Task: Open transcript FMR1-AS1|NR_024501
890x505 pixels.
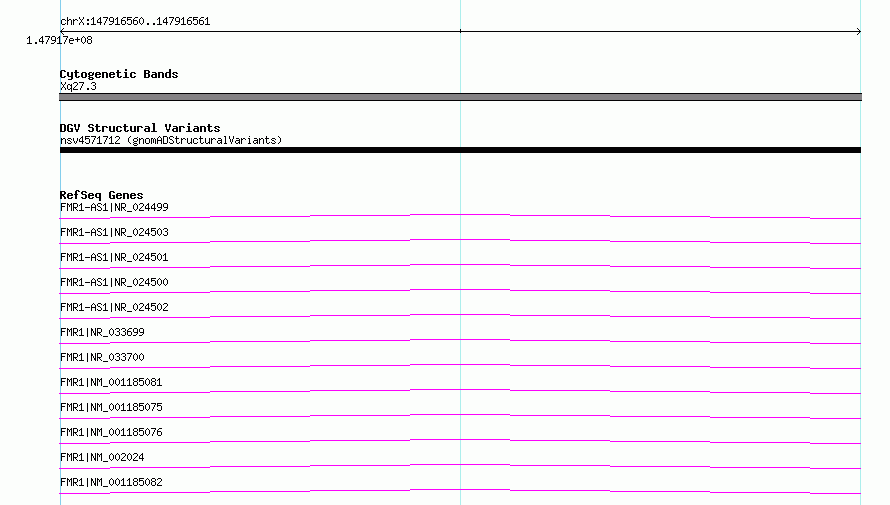Action: coord(114,257)
